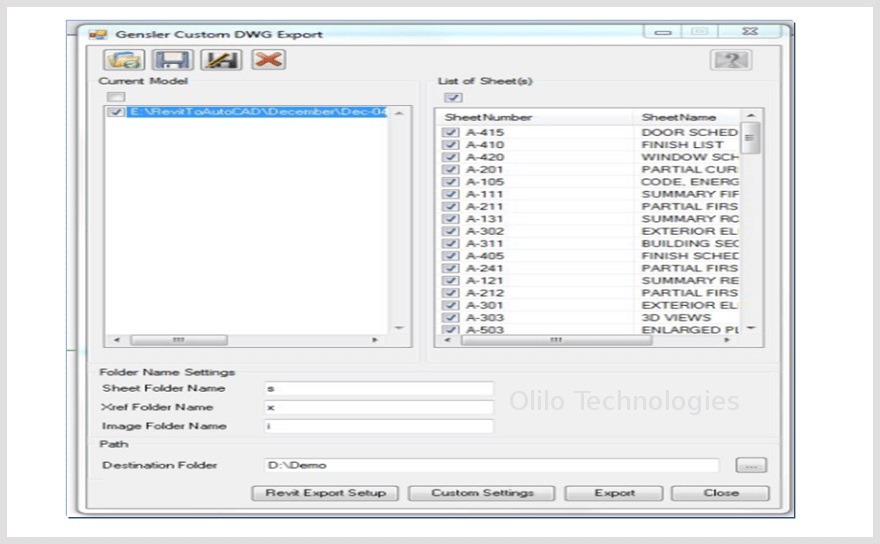Browse destination folder with the ... button

(x=751, y=465)
